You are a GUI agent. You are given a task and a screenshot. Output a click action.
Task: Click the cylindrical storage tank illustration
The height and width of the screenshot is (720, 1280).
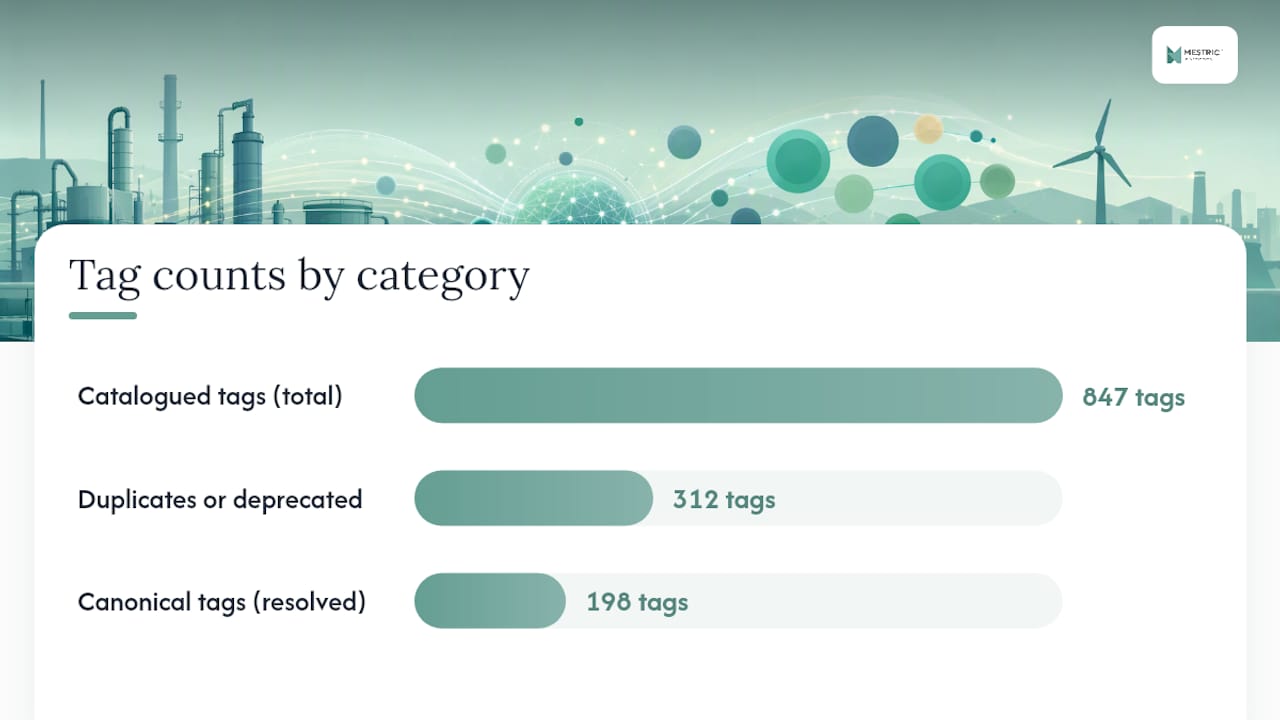337,211
